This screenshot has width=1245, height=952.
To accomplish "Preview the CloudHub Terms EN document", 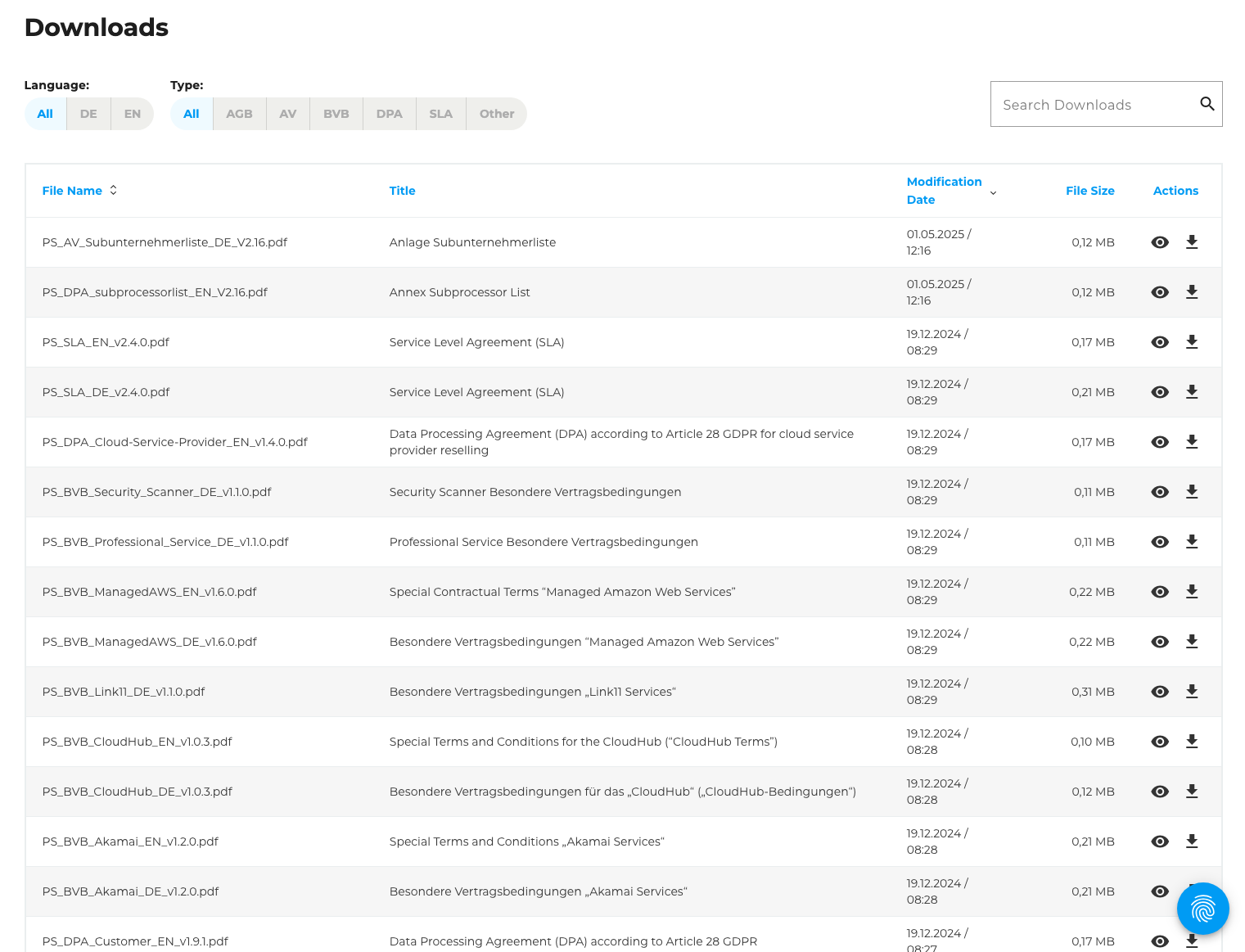I will coord(1160,742).
